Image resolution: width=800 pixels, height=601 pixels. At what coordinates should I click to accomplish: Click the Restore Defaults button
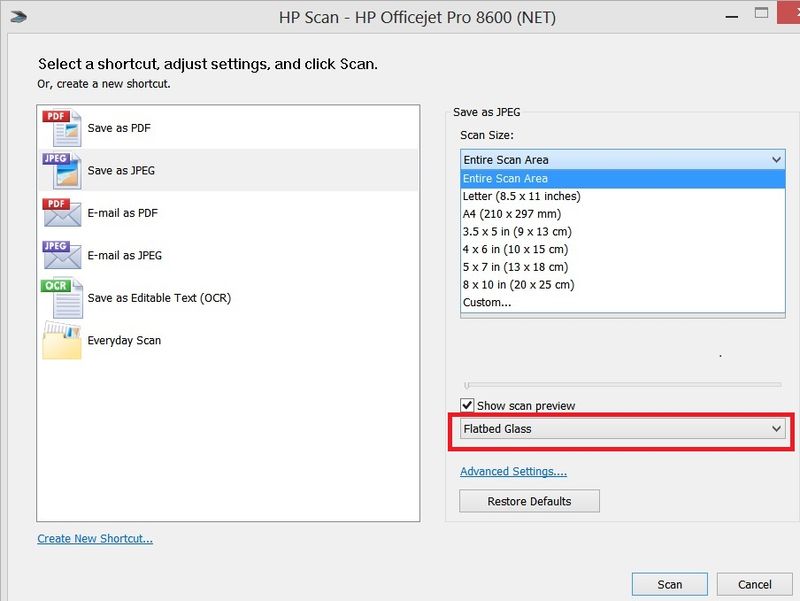click(529, 501)
